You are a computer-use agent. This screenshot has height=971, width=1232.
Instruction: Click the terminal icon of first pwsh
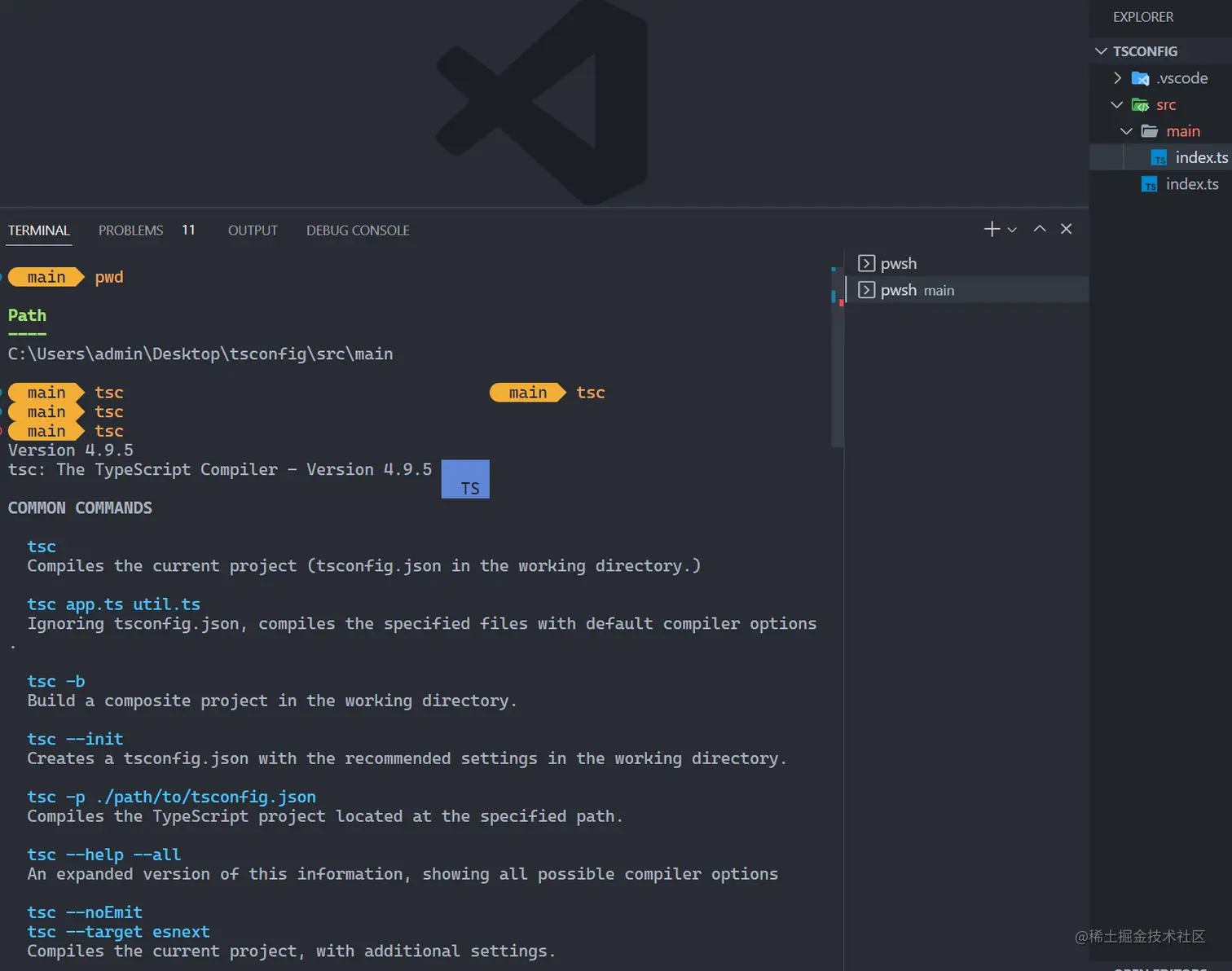point(867,263)
